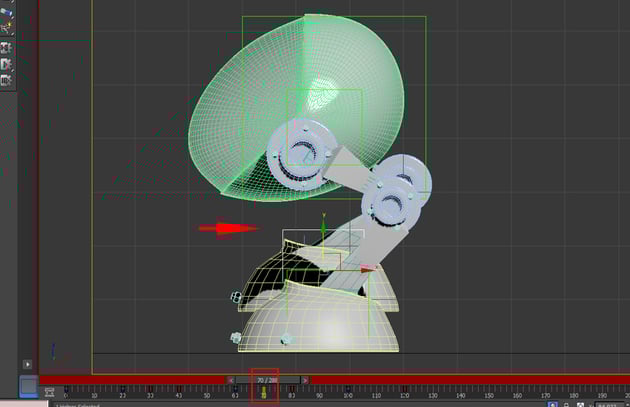Click the helper icon at the lower dome's left
This screenshot has height=407, width=630.
(x=236, y=337)
